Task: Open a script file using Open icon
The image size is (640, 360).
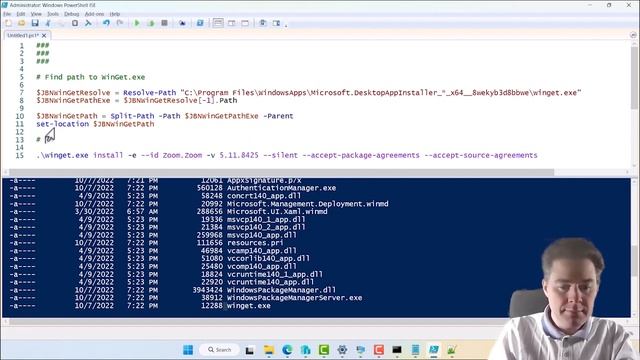Action: [x=22, y=23]
